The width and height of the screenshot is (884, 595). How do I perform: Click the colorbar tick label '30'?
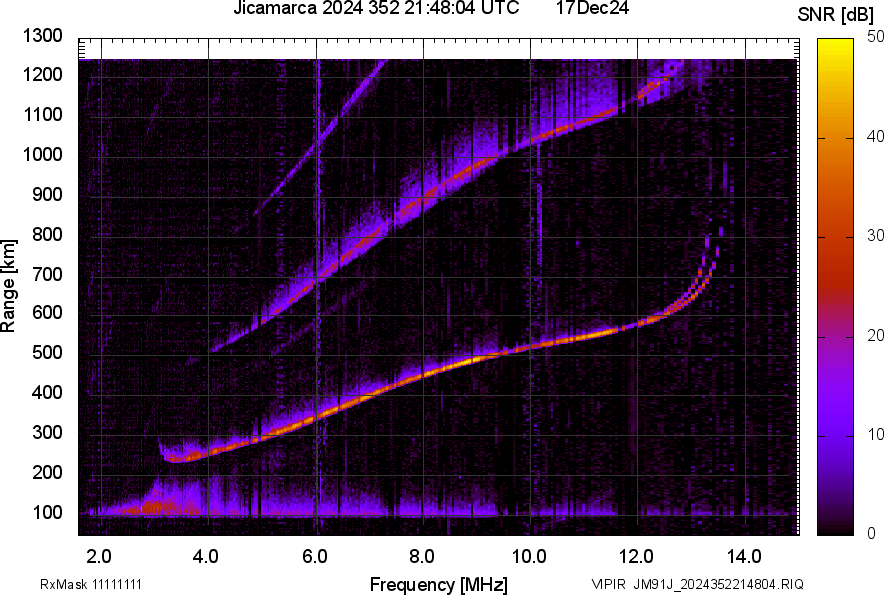[875, 235]
